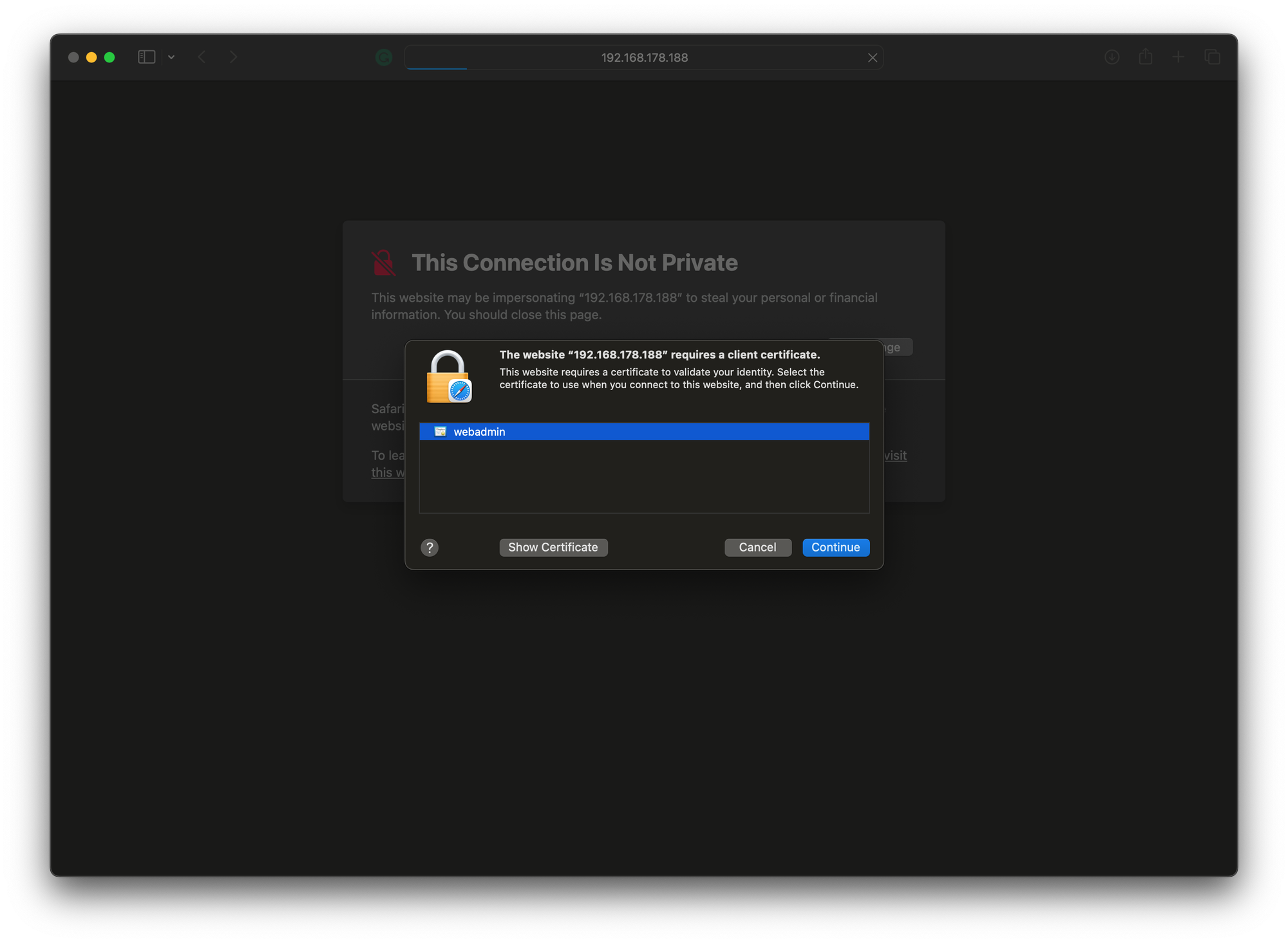Screen dimensions: 1288x943
Task: Click the Show Certificate button
Action: click(553, 547)
